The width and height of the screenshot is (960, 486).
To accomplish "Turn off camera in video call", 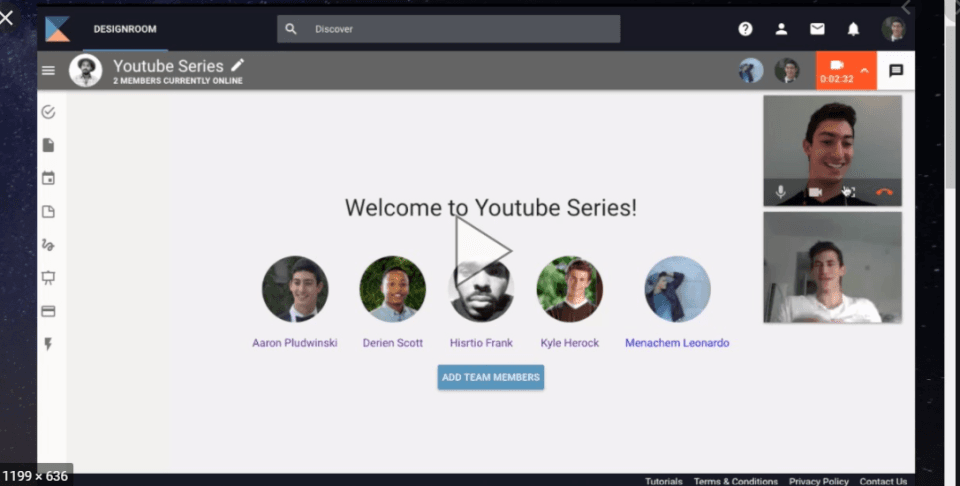I will pyautogui.click(x=814, y=192).
